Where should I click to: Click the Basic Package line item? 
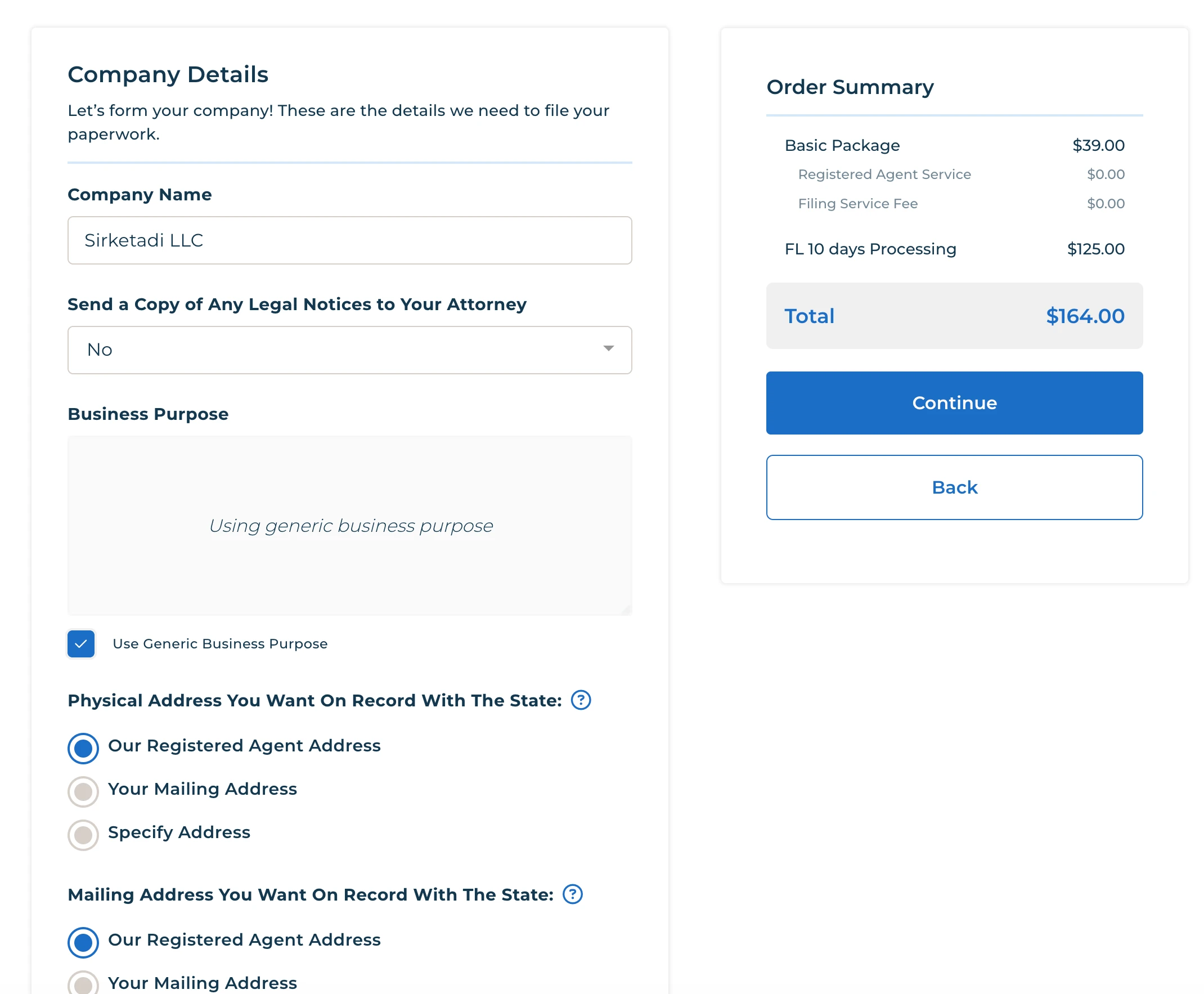click(842, 145)
